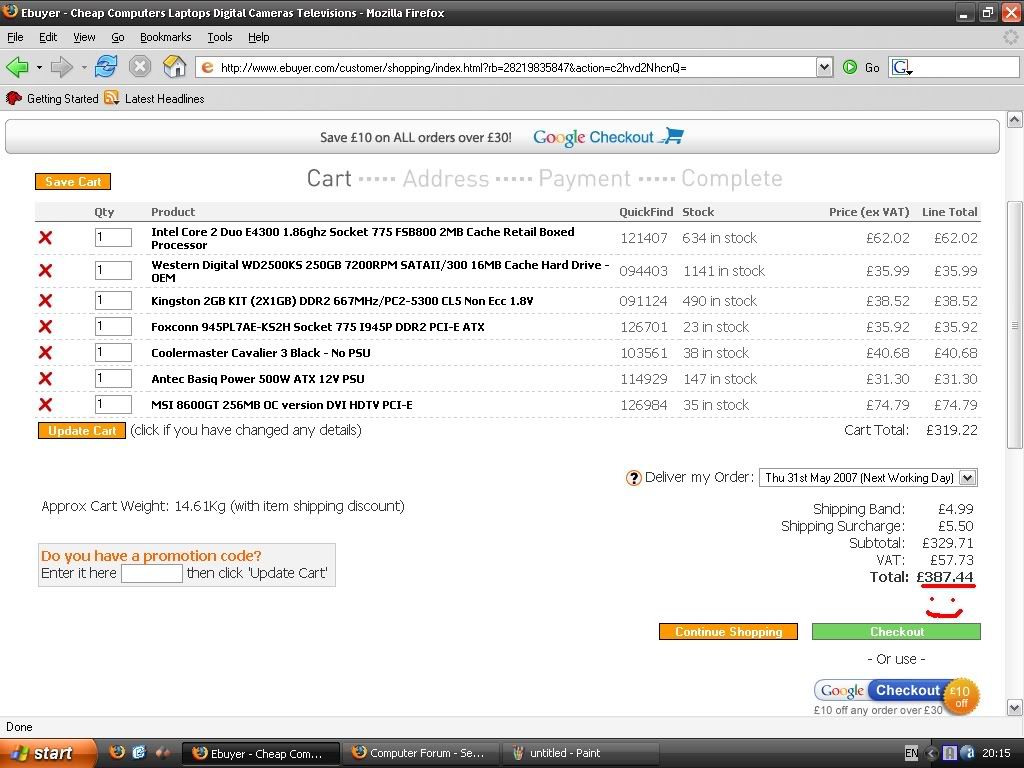Open the Bookmarks menu
This screenshot has width=1024, height=768.
tap(165, 37)
